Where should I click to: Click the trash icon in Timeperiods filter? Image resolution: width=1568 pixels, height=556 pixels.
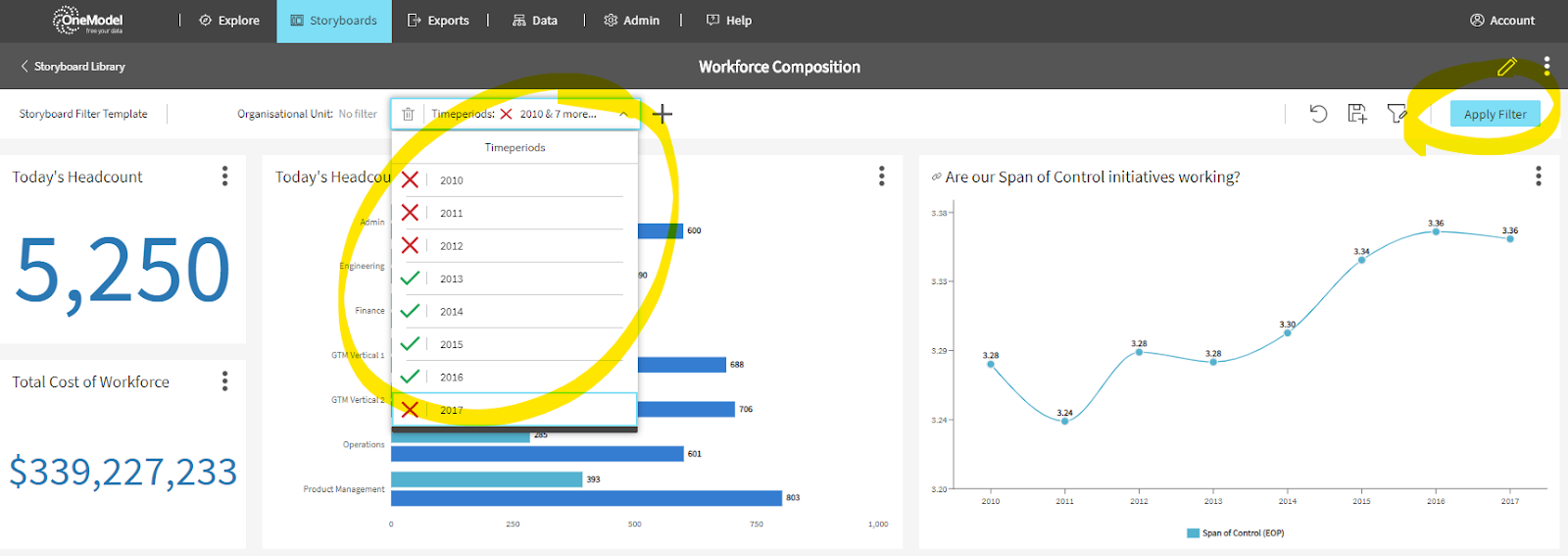(408, 114)
